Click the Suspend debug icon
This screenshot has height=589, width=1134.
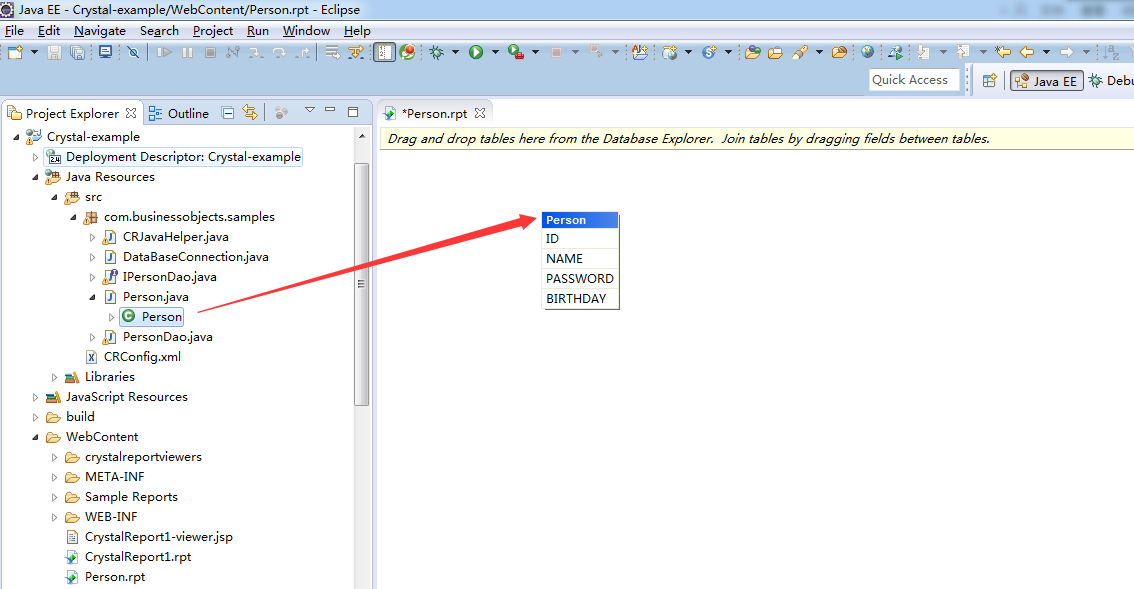pyautogui.click(x=187, y=52)
